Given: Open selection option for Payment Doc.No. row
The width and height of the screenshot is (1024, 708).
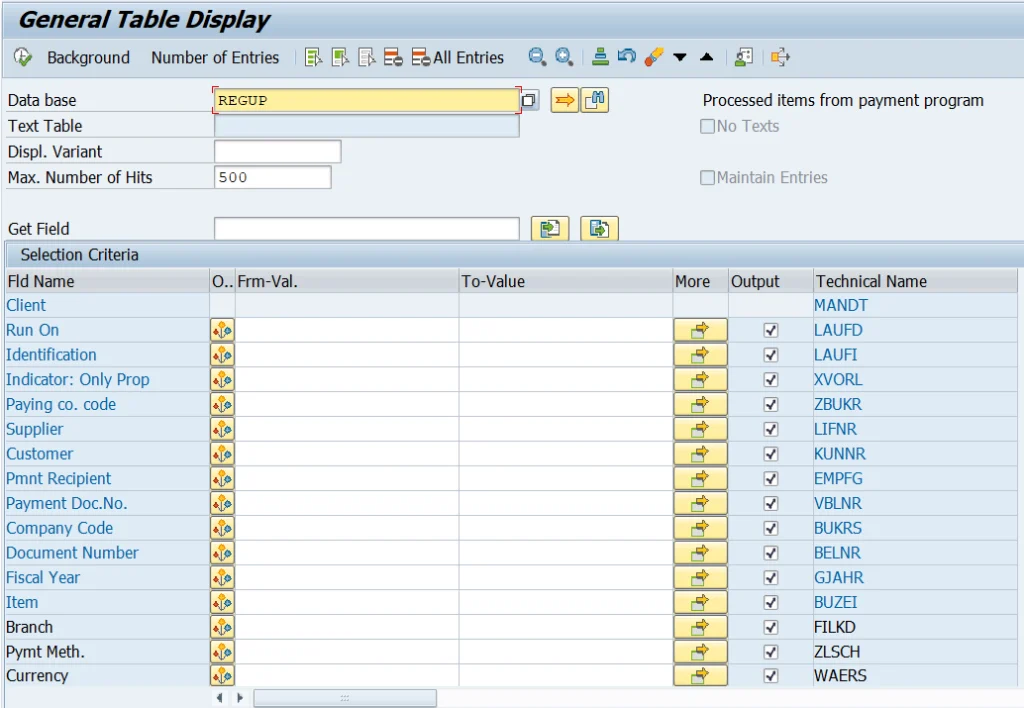Looking at the screenshot, I should pos(222,504).
